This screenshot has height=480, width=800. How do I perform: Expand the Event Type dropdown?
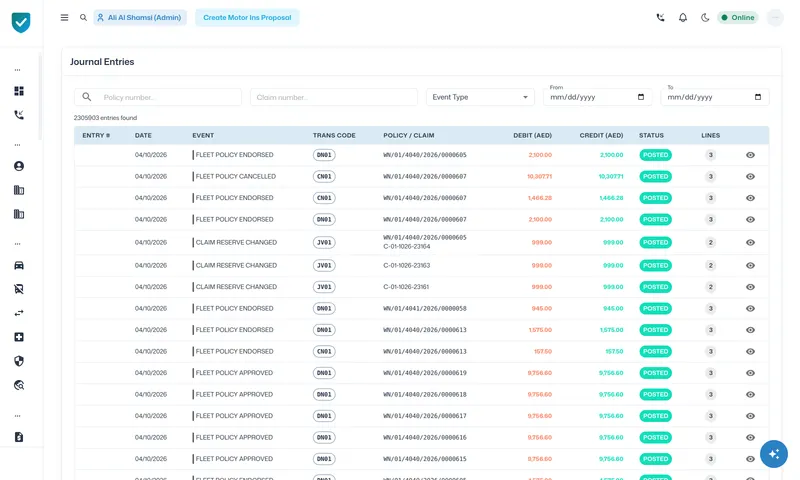480,97
